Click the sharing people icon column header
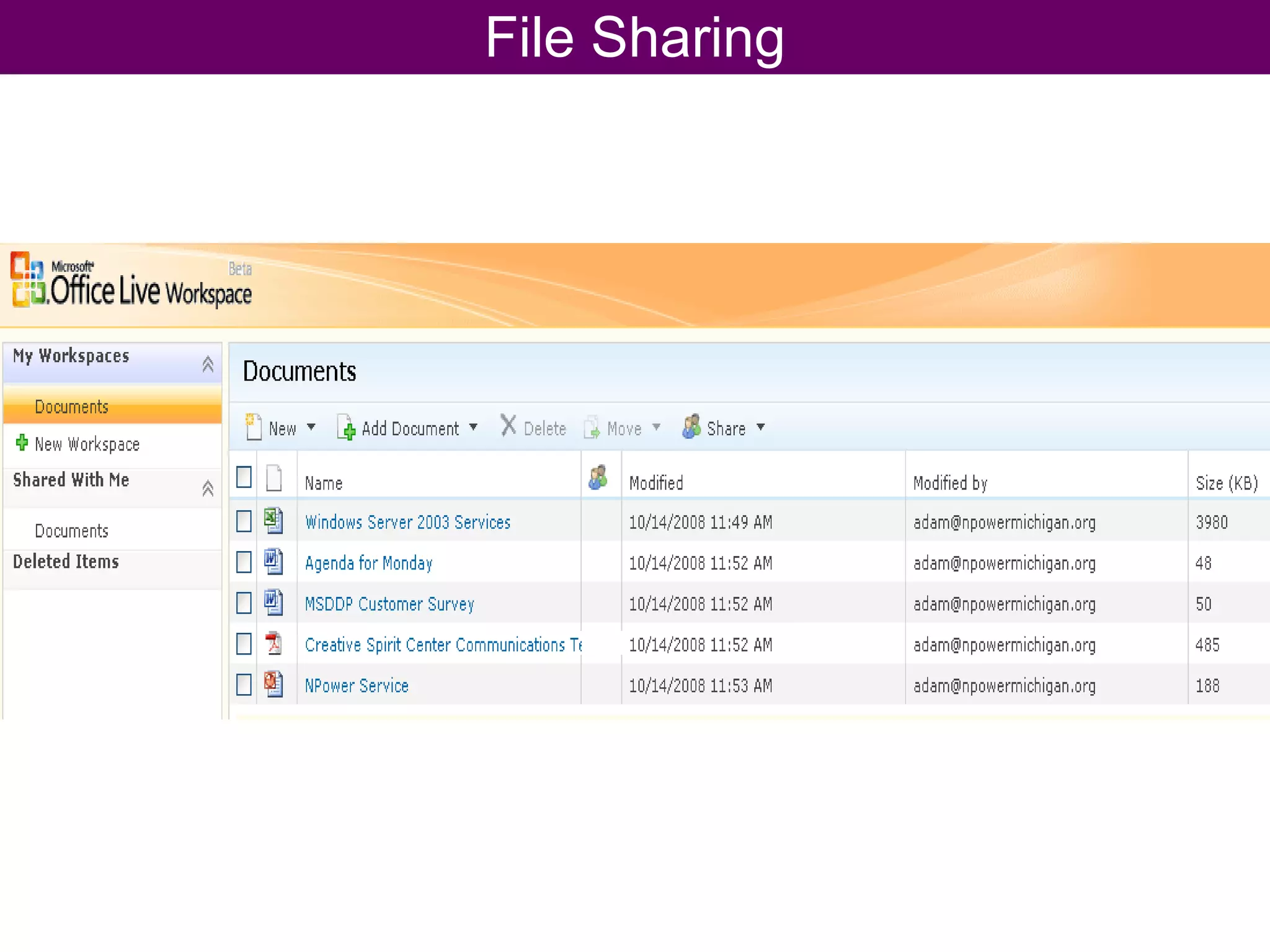Screen dimensions: 1270x952 pos(598,477)
